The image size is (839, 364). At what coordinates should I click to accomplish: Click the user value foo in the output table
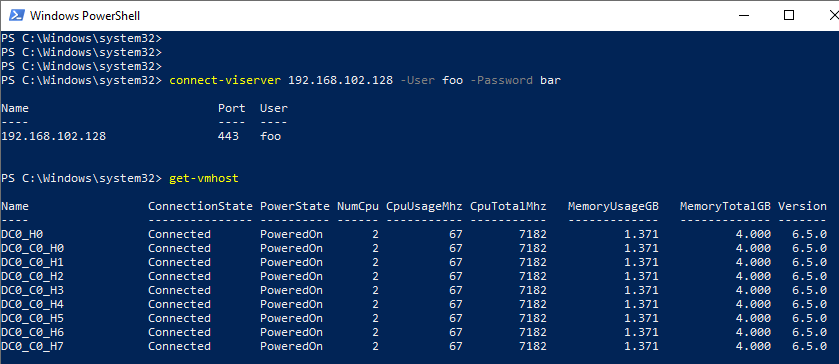pyautogui.click(x=270, y=136)
